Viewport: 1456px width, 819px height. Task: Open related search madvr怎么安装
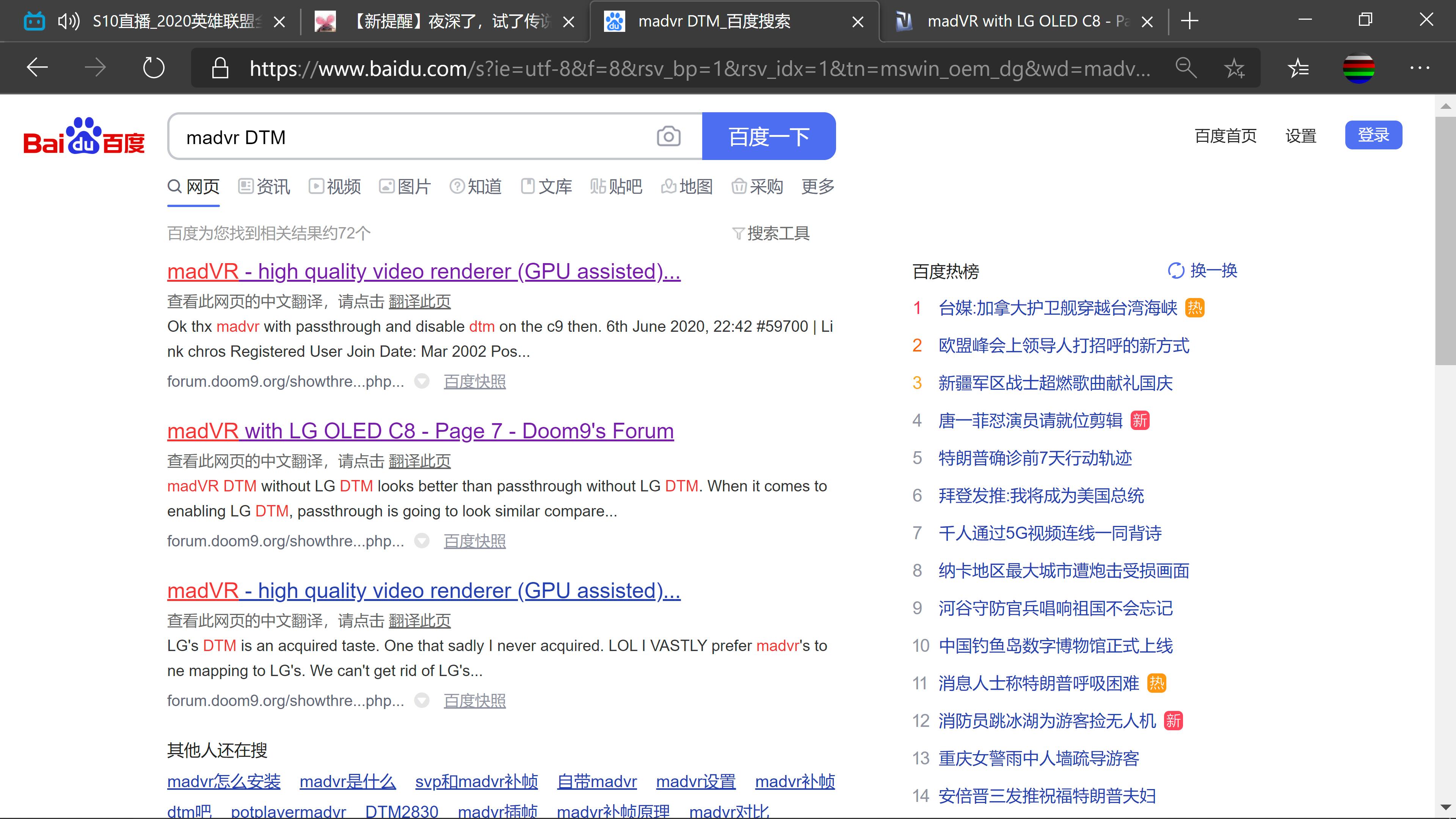coord(224,782)
